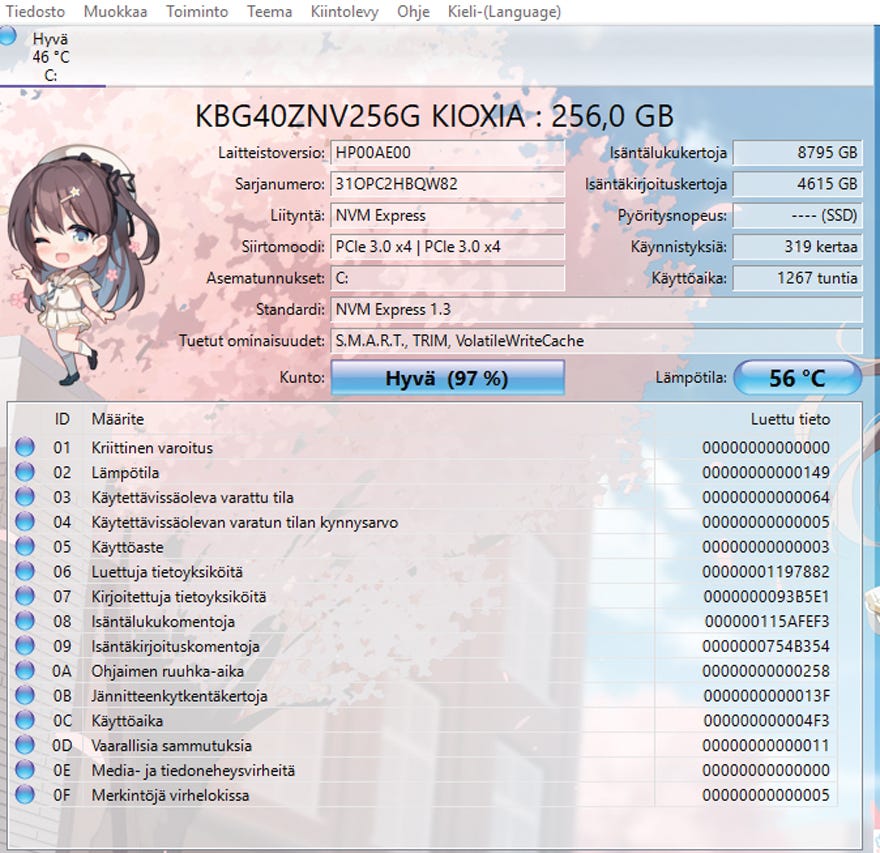Click the Tuetut ominaisuudet field with S.M.A.R.T., TRIM
Image resolution: width=880 pixels, height=853 pixels.
click(x=596, y=341)
